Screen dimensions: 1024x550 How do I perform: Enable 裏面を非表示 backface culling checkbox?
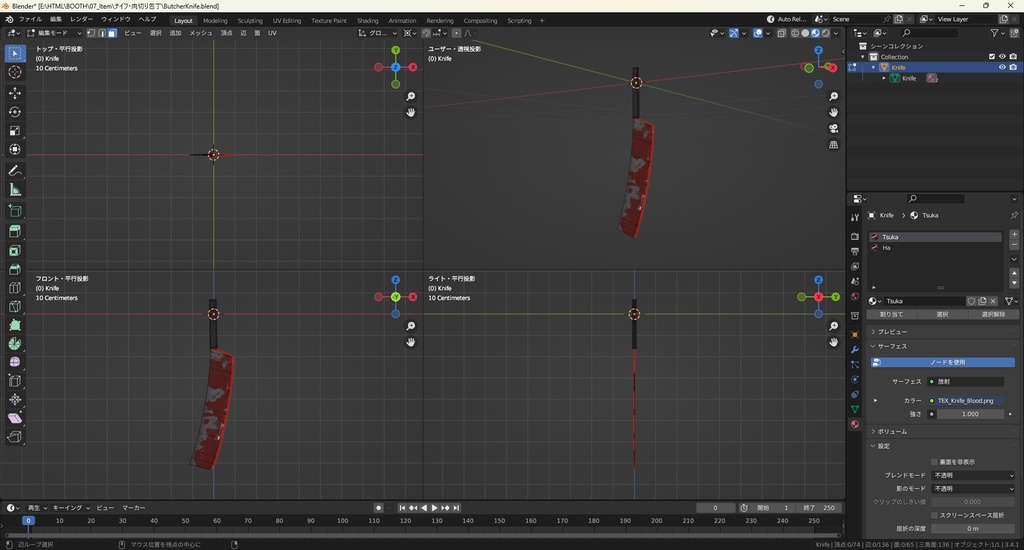tap(935, 462)
